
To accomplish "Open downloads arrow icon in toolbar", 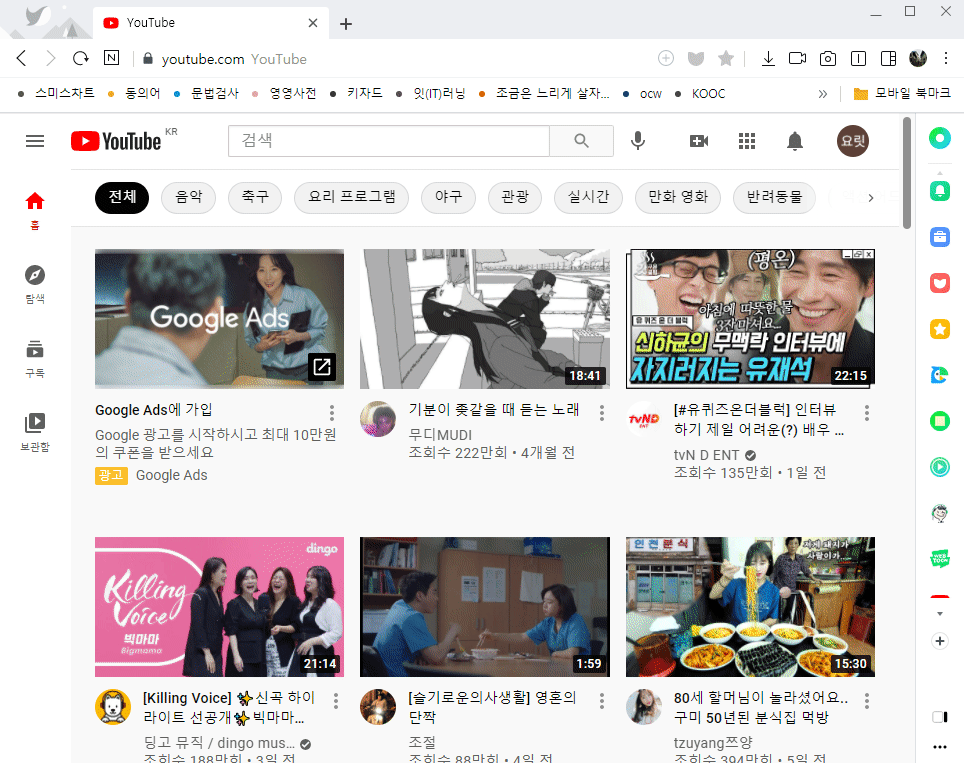I will click(x=768, y=58).
